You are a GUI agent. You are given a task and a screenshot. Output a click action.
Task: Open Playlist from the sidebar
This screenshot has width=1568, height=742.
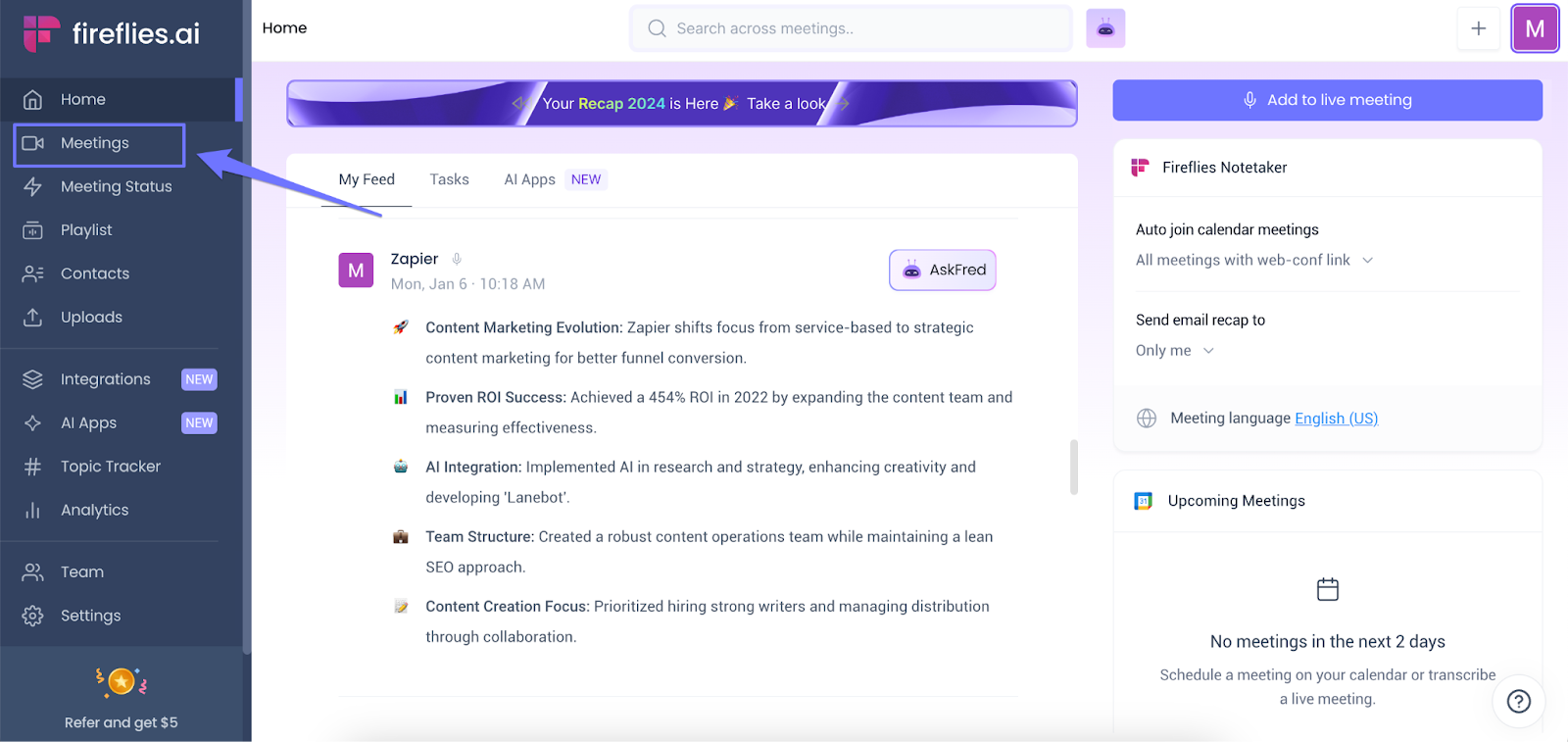pos(86,230)
